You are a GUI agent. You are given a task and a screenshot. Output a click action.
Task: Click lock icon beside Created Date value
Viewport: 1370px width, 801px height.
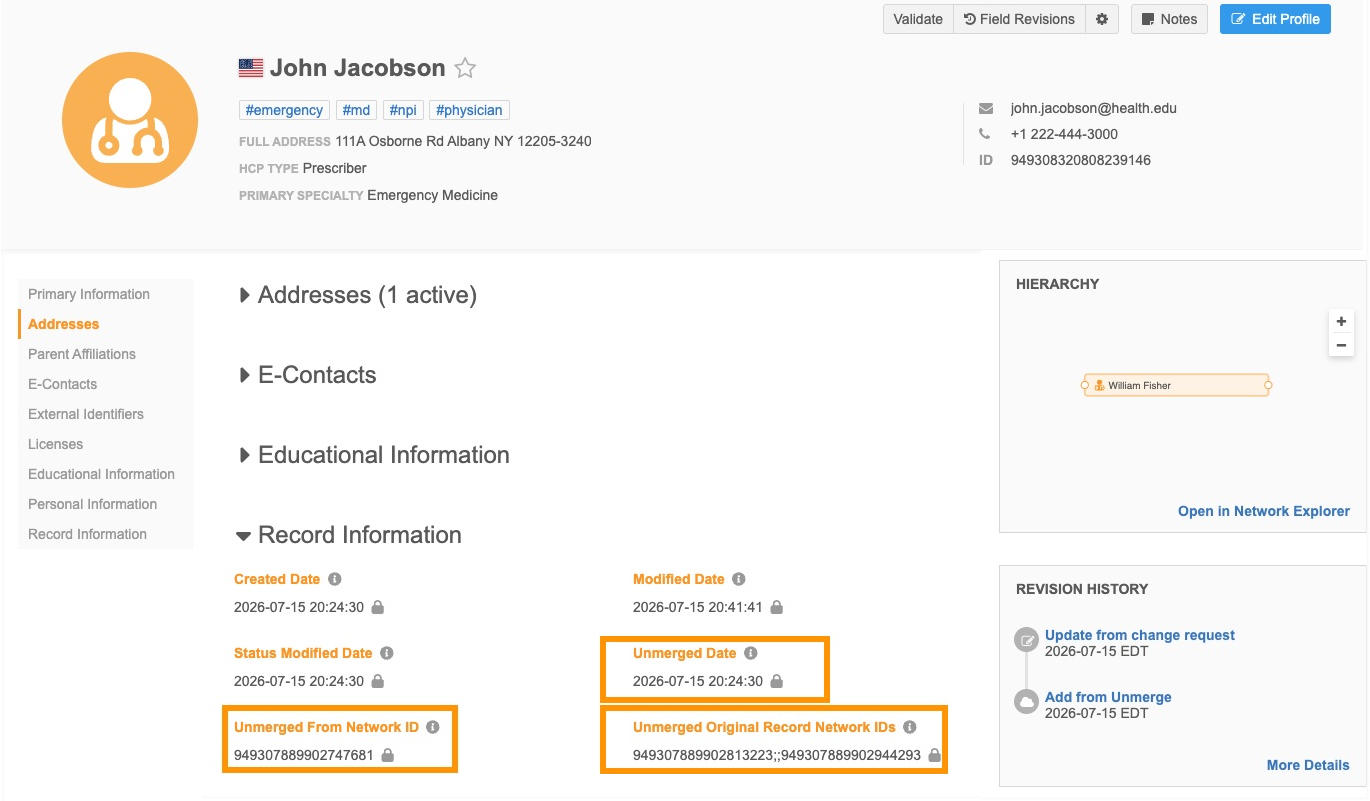(378, 607)
